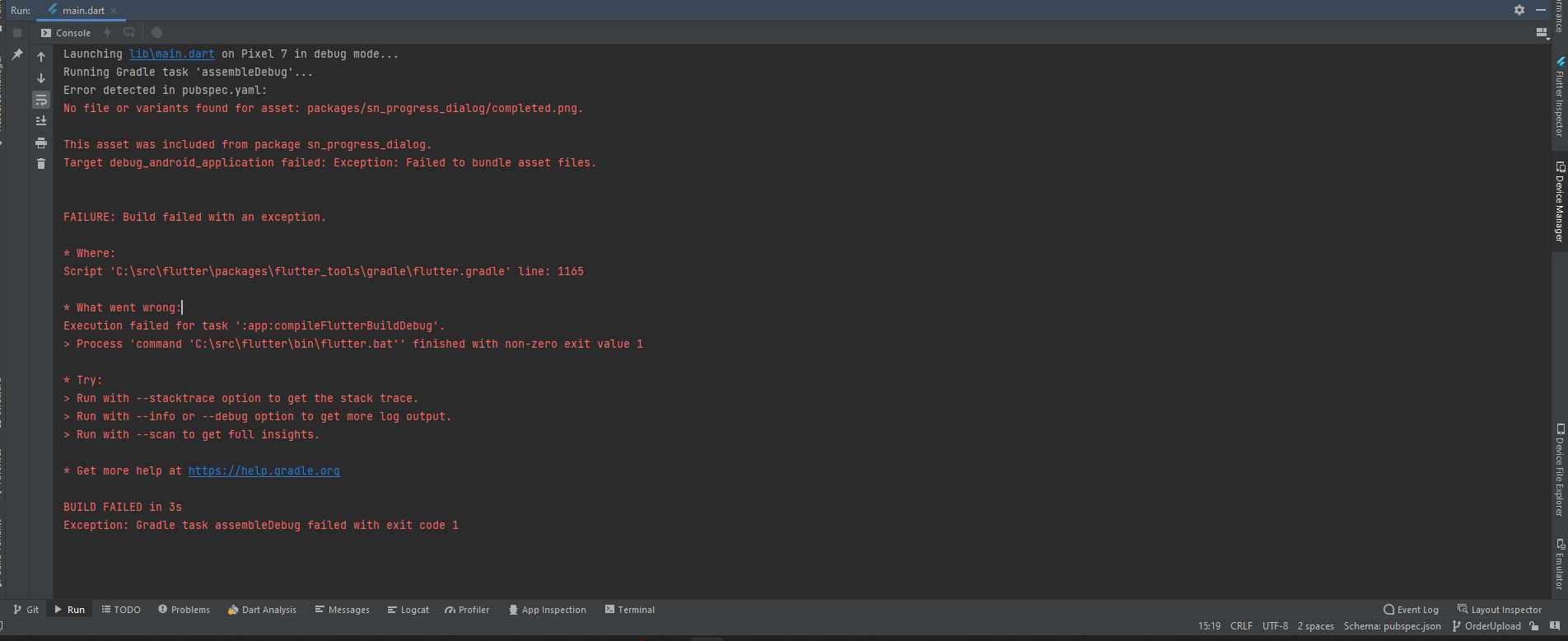Switch to the Console tab
Screen dimensions: 1568x641
click(x=66, y=33)
